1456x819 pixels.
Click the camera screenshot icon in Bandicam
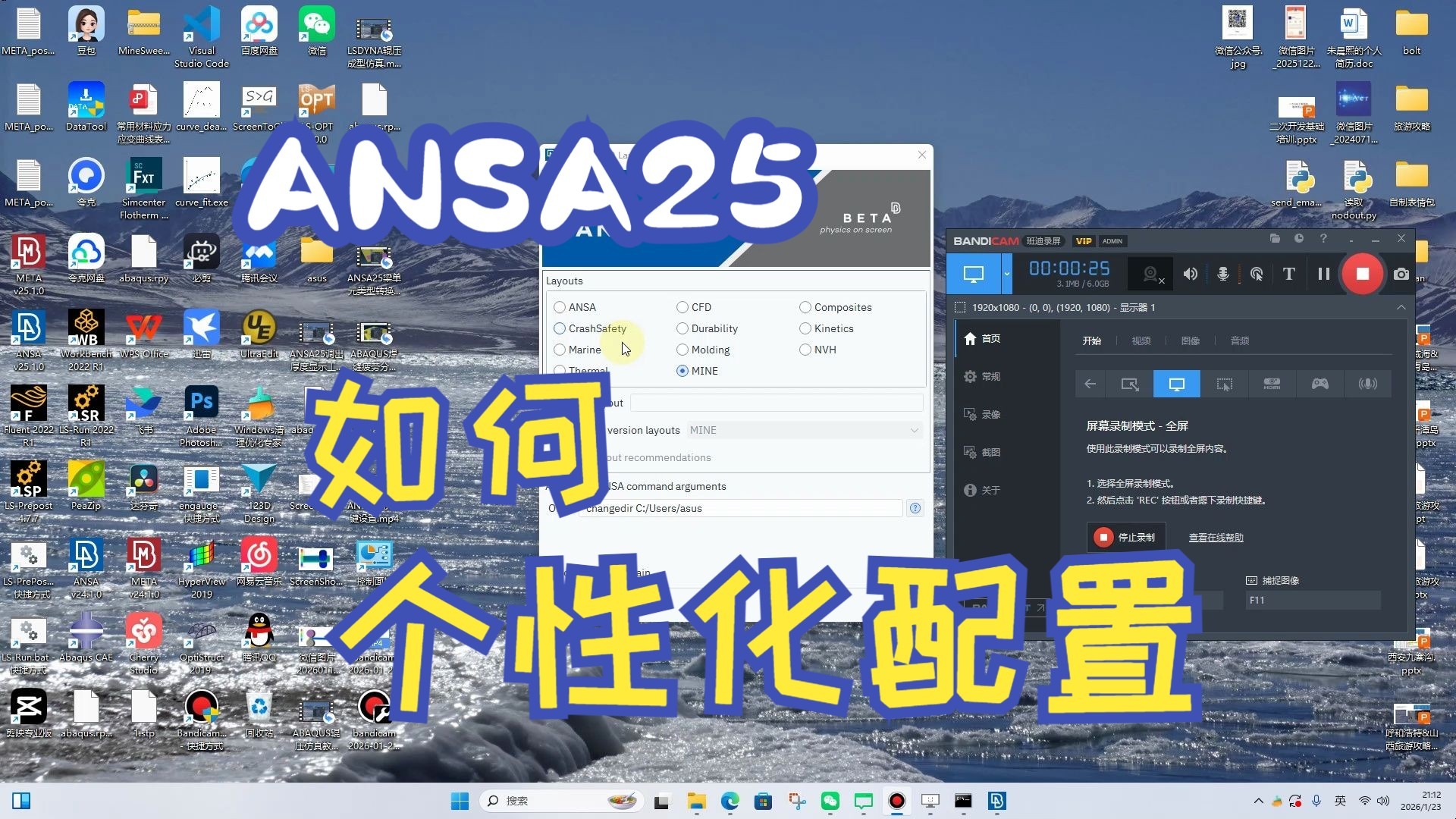point(1401,274)
